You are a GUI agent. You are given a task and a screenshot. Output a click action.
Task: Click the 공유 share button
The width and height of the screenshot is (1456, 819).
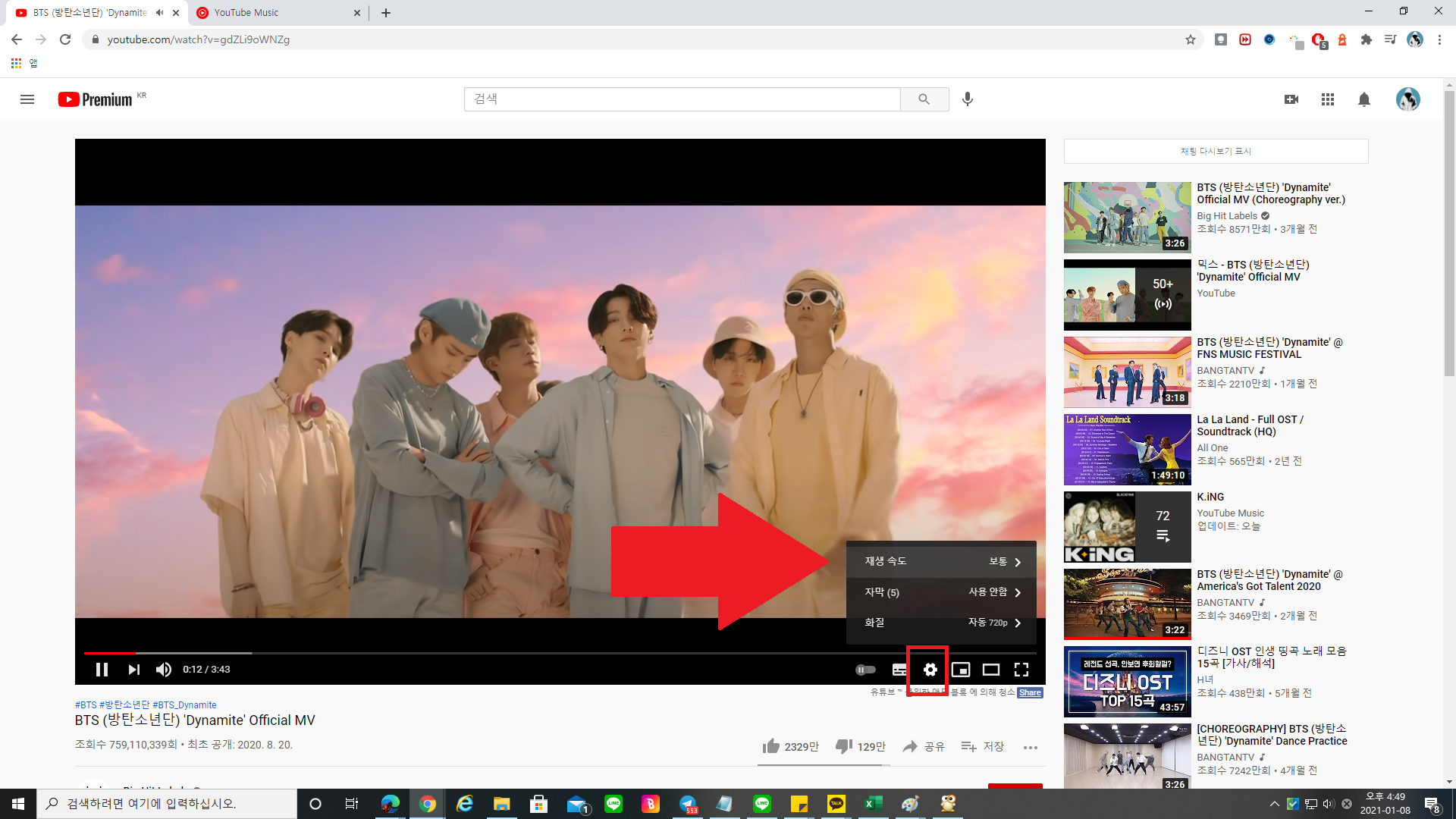(924, 746)
